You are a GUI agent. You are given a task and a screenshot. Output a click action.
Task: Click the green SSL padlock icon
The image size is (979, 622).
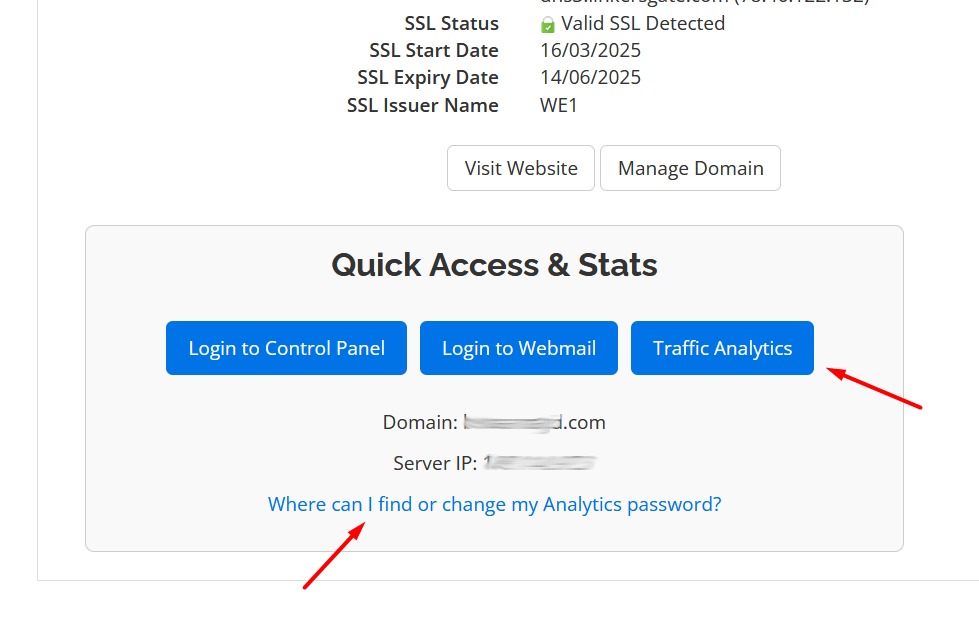click(547, 24)
